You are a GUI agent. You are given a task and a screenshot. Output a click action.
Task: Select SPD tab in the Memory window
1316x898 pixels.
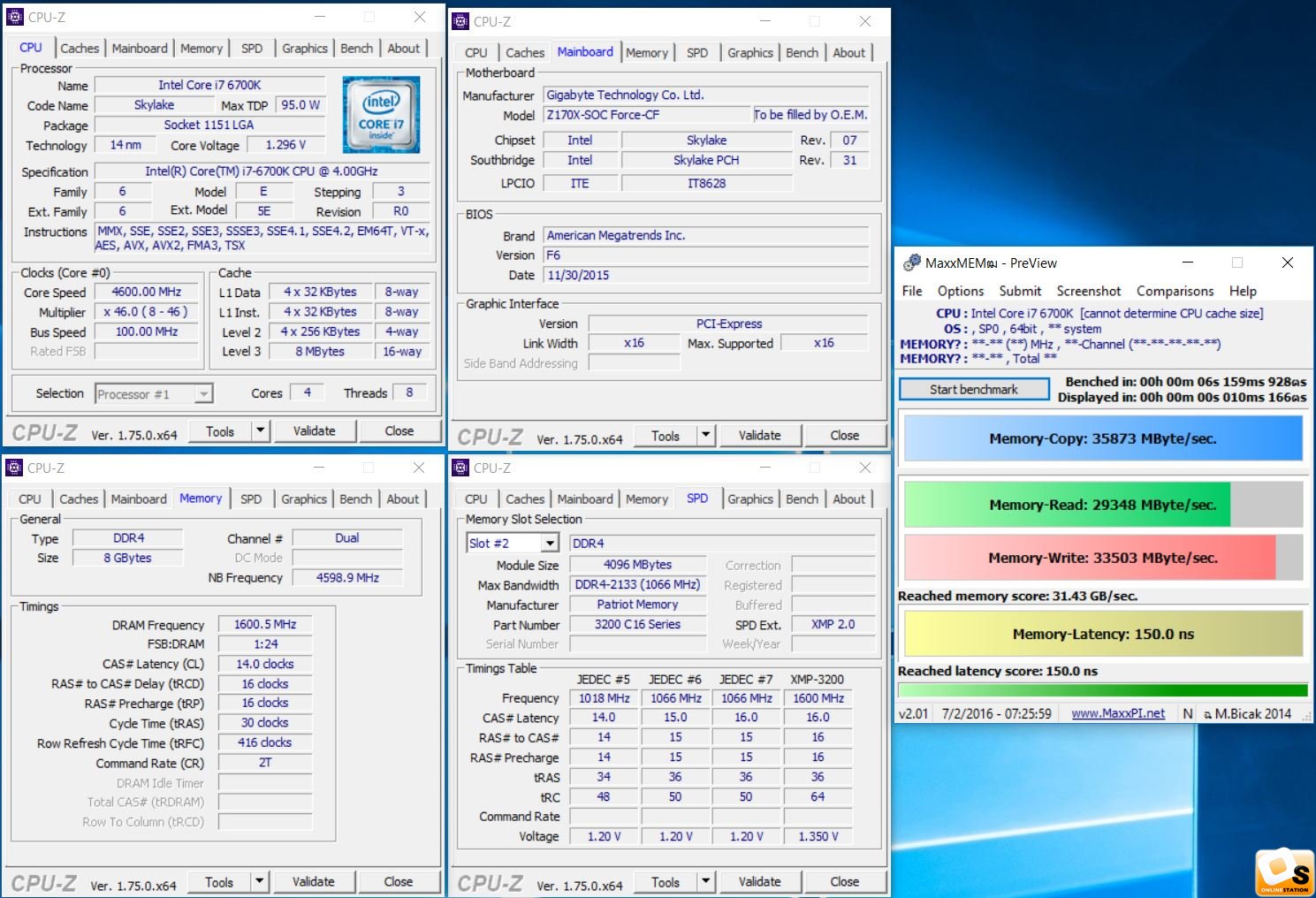point(251,499)
